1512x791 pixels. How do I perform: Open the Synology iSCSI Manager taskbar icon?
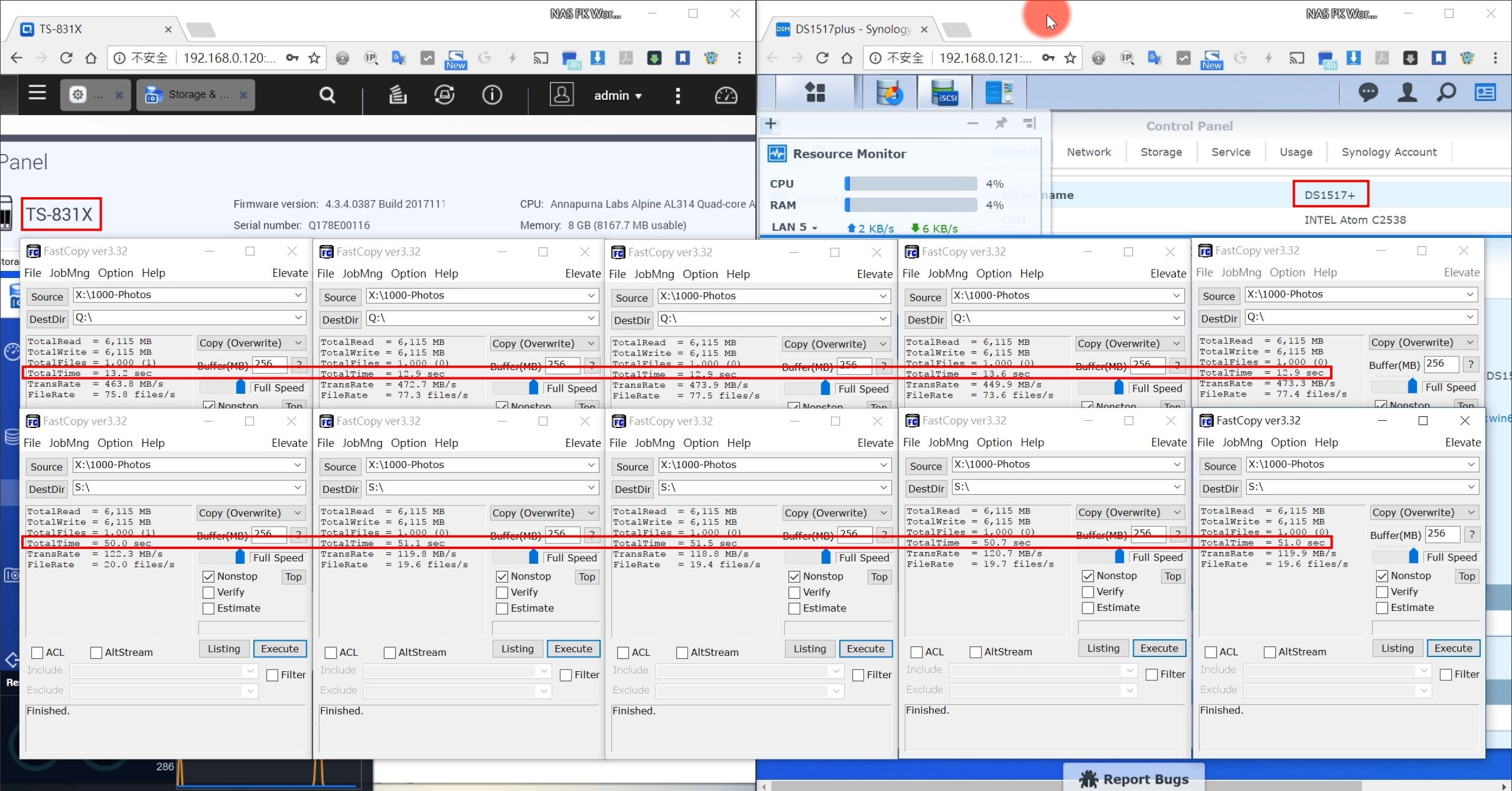click(944, 93)
